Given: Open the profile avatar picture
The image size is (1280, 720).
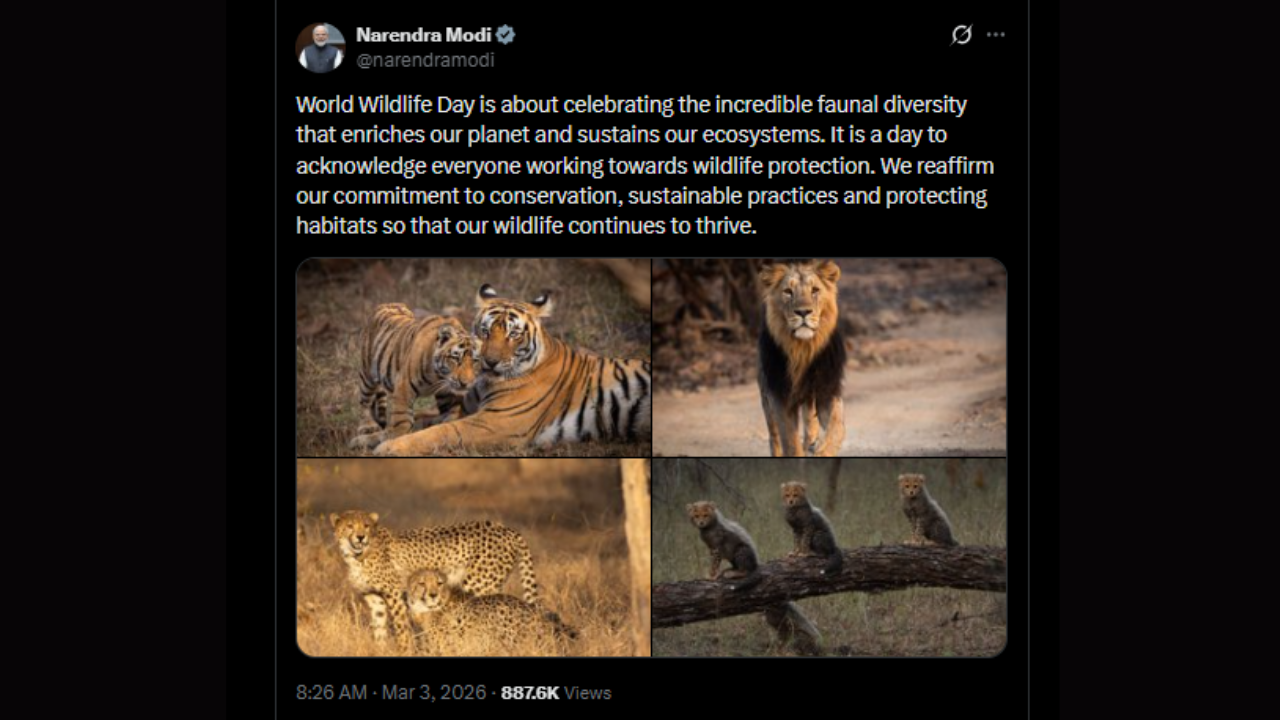Looking at the screenshot, I should coord(320,47).
